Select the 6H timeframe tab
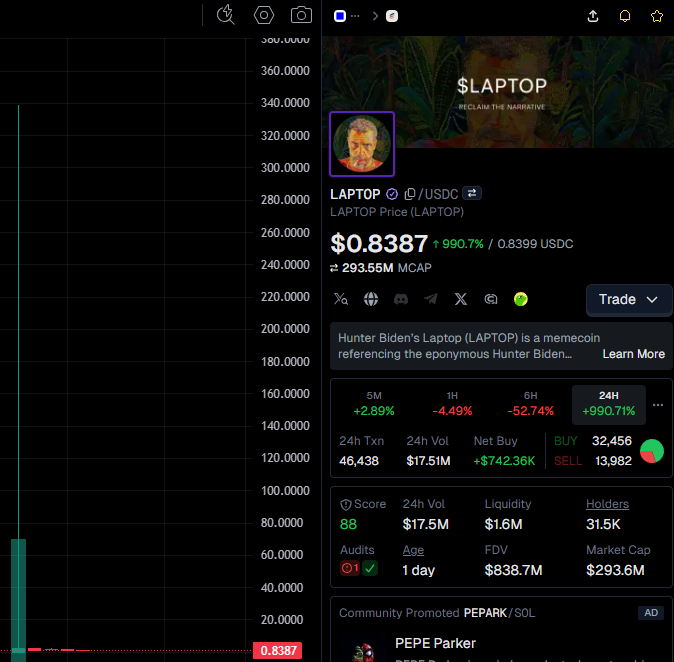Screen dimensions: 674x662 pos(530,404)
